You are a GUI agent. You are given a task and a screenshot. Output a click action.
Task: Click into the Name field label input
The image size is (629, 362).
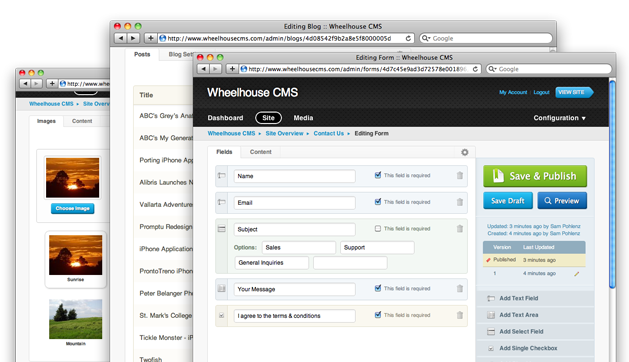pos(294,176)
